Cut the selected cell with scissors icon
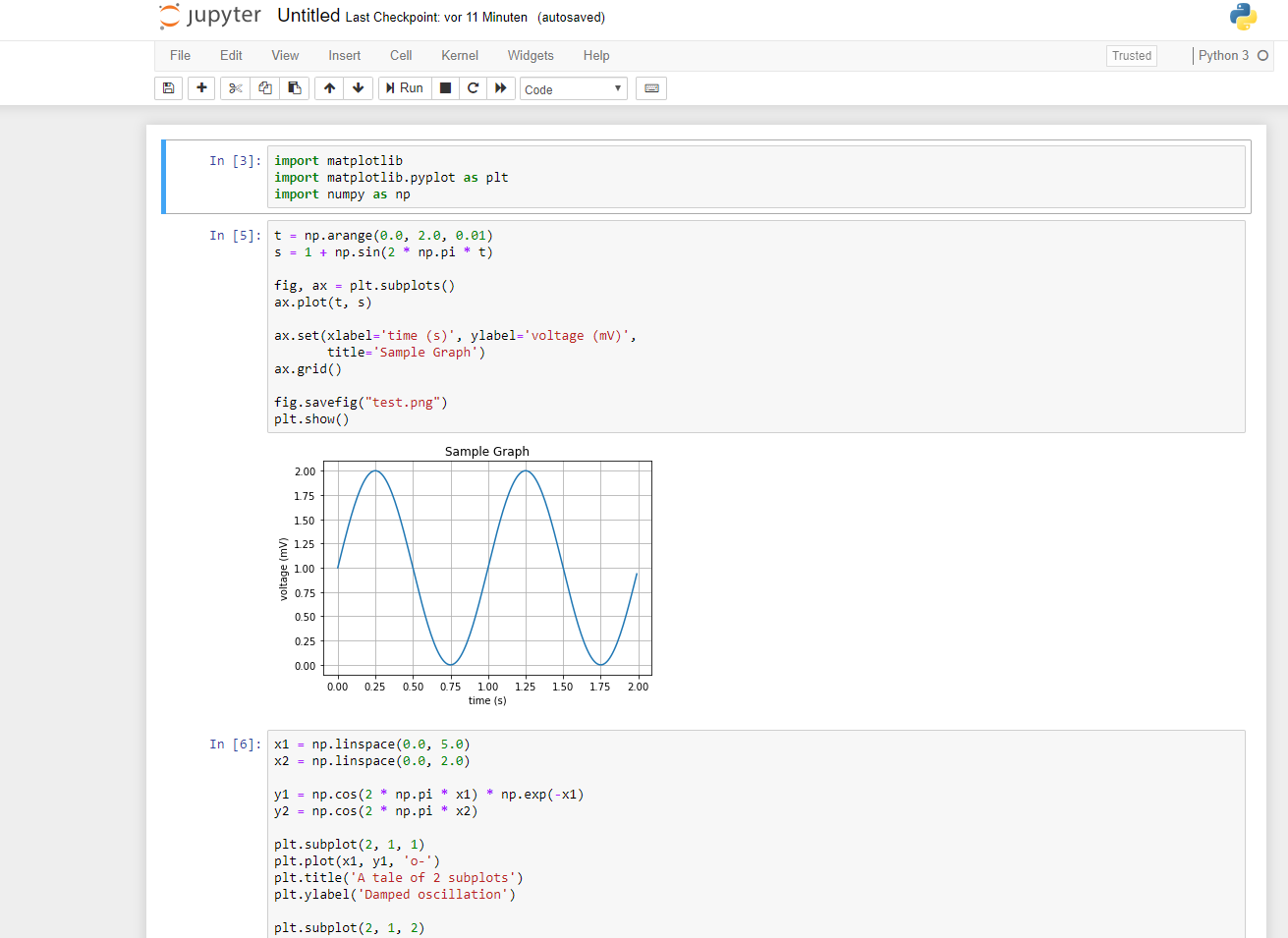Image resolution: width=1288 pixels, height=938 pixels. pos(235,87)
